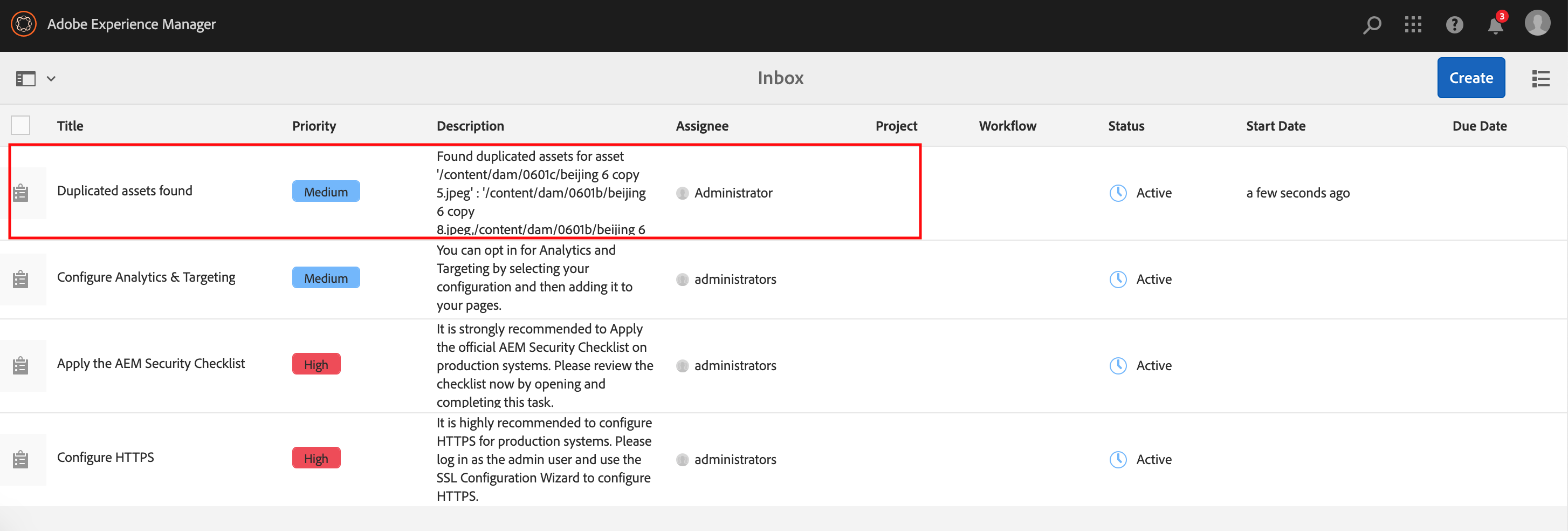Click the blue Create button
This screenshot has height=531, width=1568.
point(1470,78)
